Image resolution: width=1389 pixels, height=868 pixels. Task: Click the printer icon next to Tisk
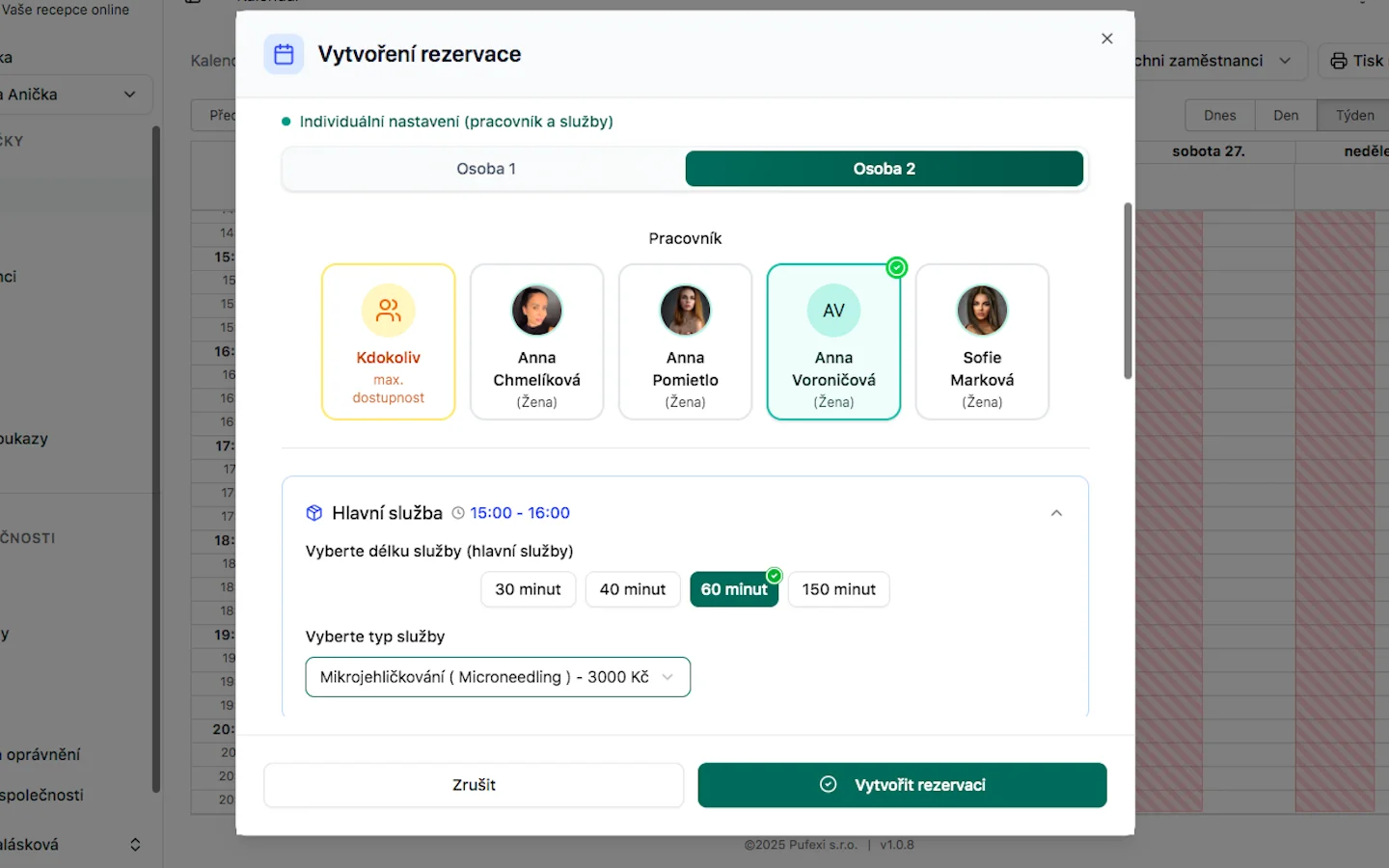(1339, 61)
